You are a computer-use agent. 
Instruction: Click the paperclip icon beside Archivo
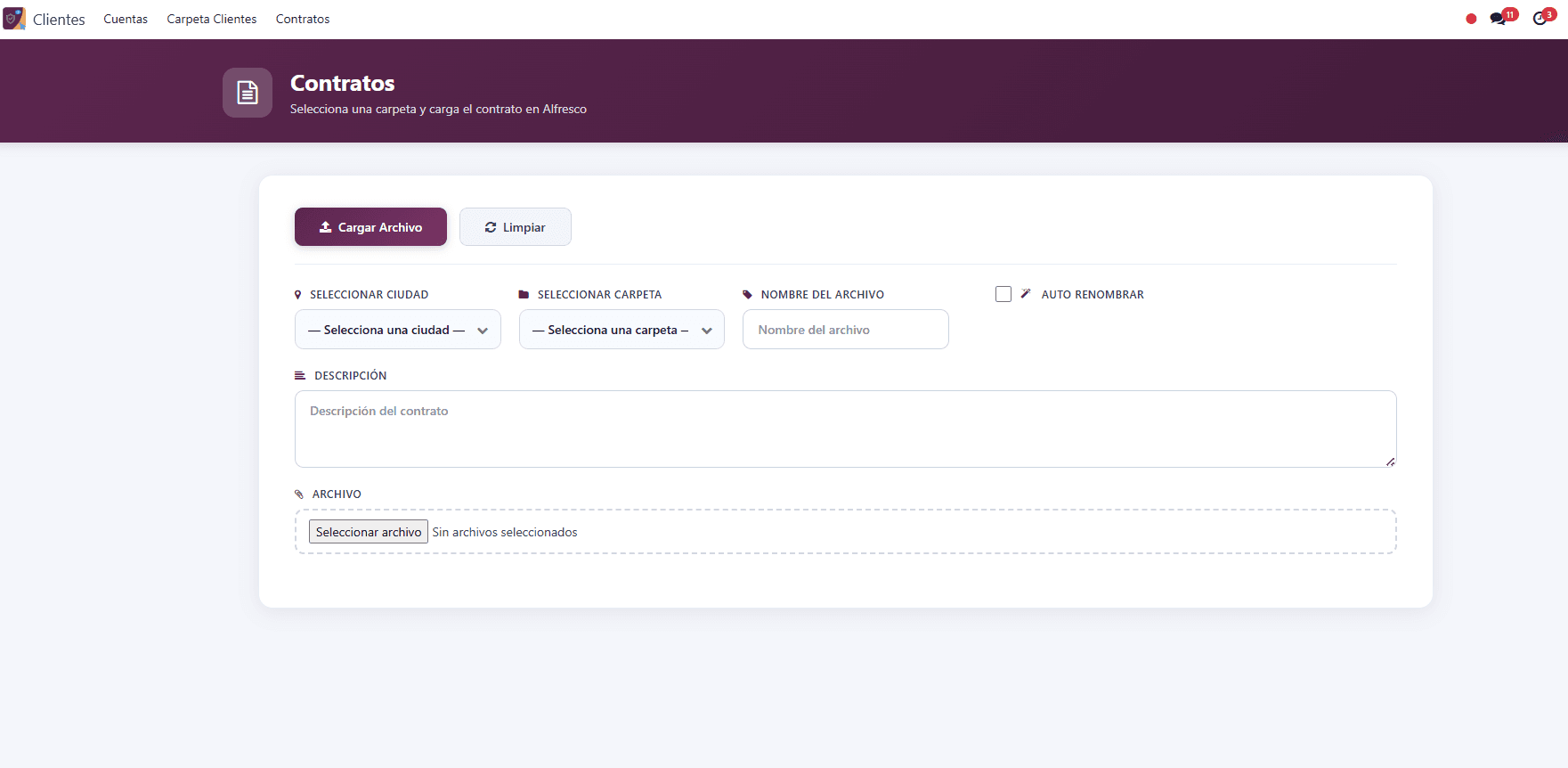299,494
